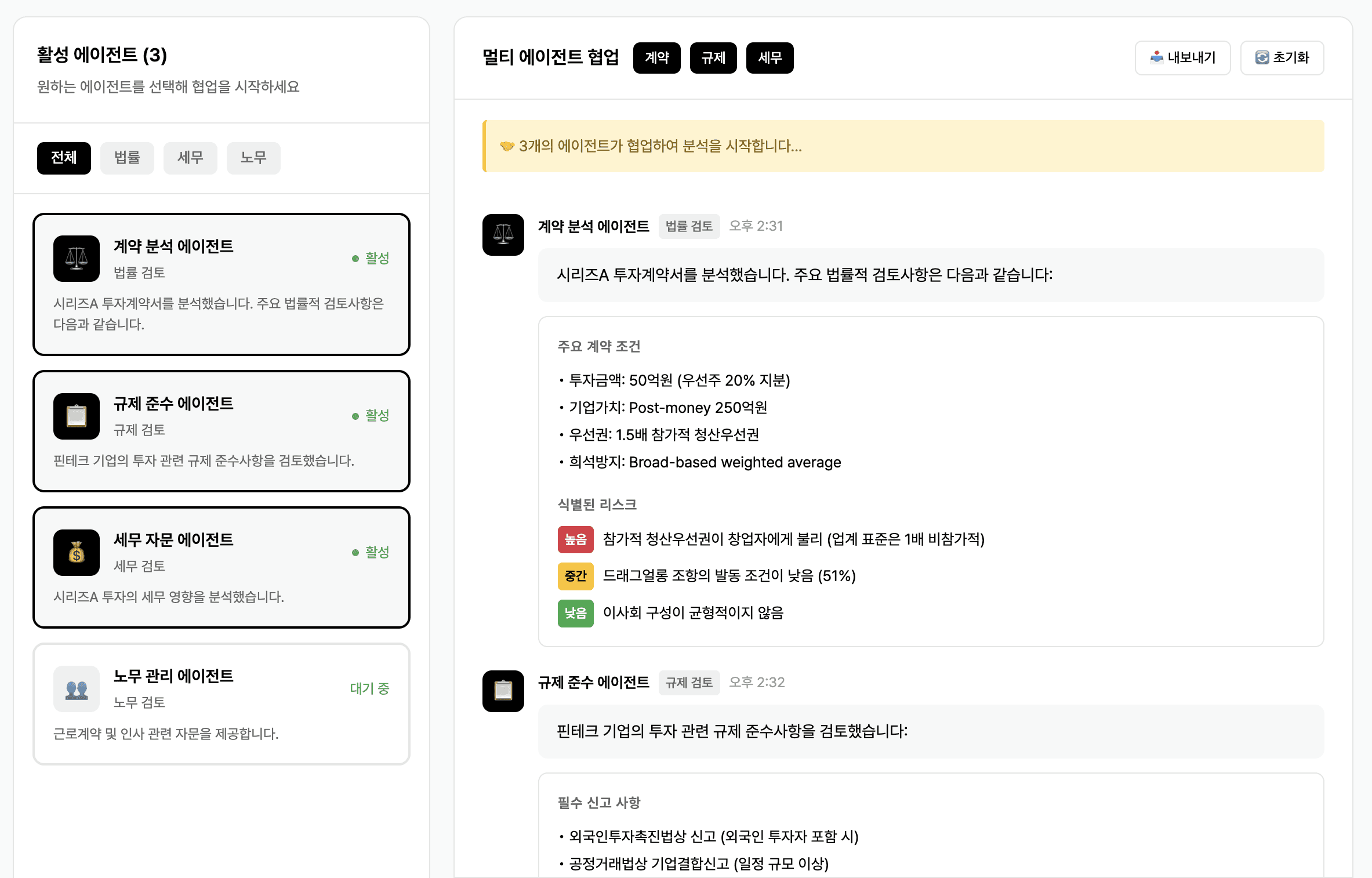Filter agents by the 세무 tab

pyautogui.click(x=190, y=158)
